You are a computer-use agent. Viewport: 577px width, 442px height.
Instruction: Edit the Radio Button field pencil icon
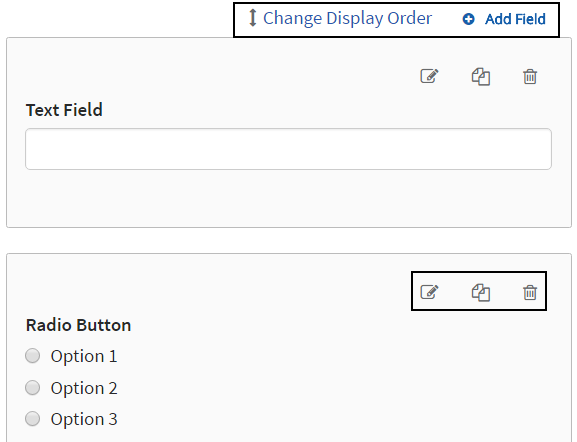pyautogui.click(x=429, y=292)
